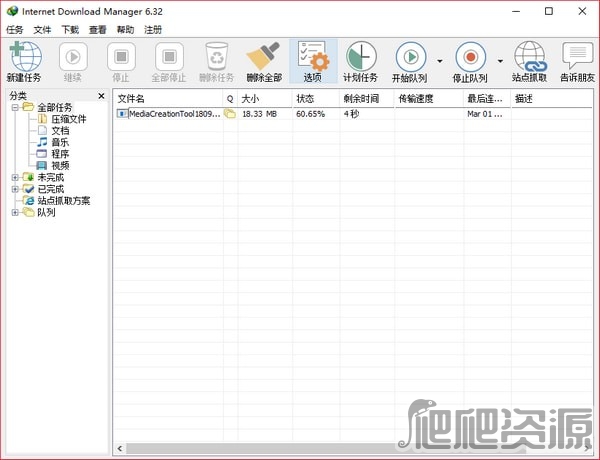This screenshot has height=460, width=600.
Task: Click the 新建任务 (new task) globe icon
Action: pos(25,57)
